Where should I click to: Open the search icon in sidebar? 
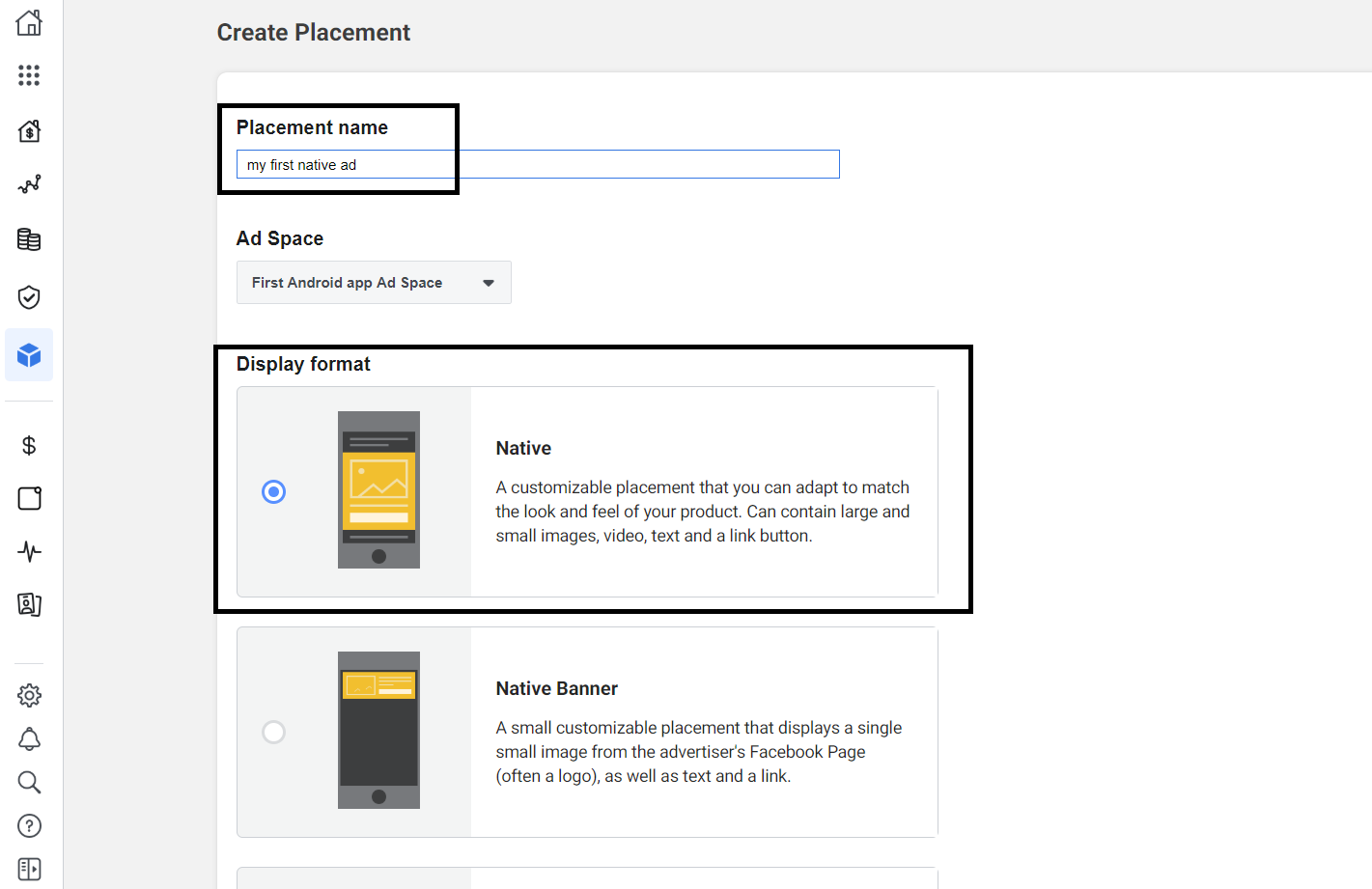point(29,782)
